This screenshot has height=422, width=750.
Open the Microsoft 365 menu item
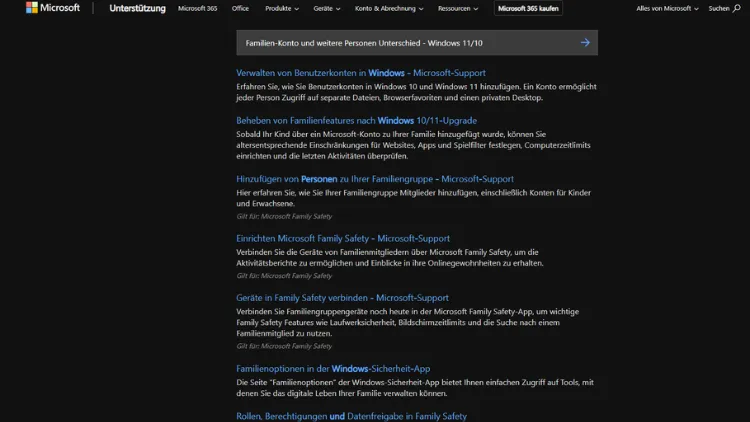pos(198,8)
